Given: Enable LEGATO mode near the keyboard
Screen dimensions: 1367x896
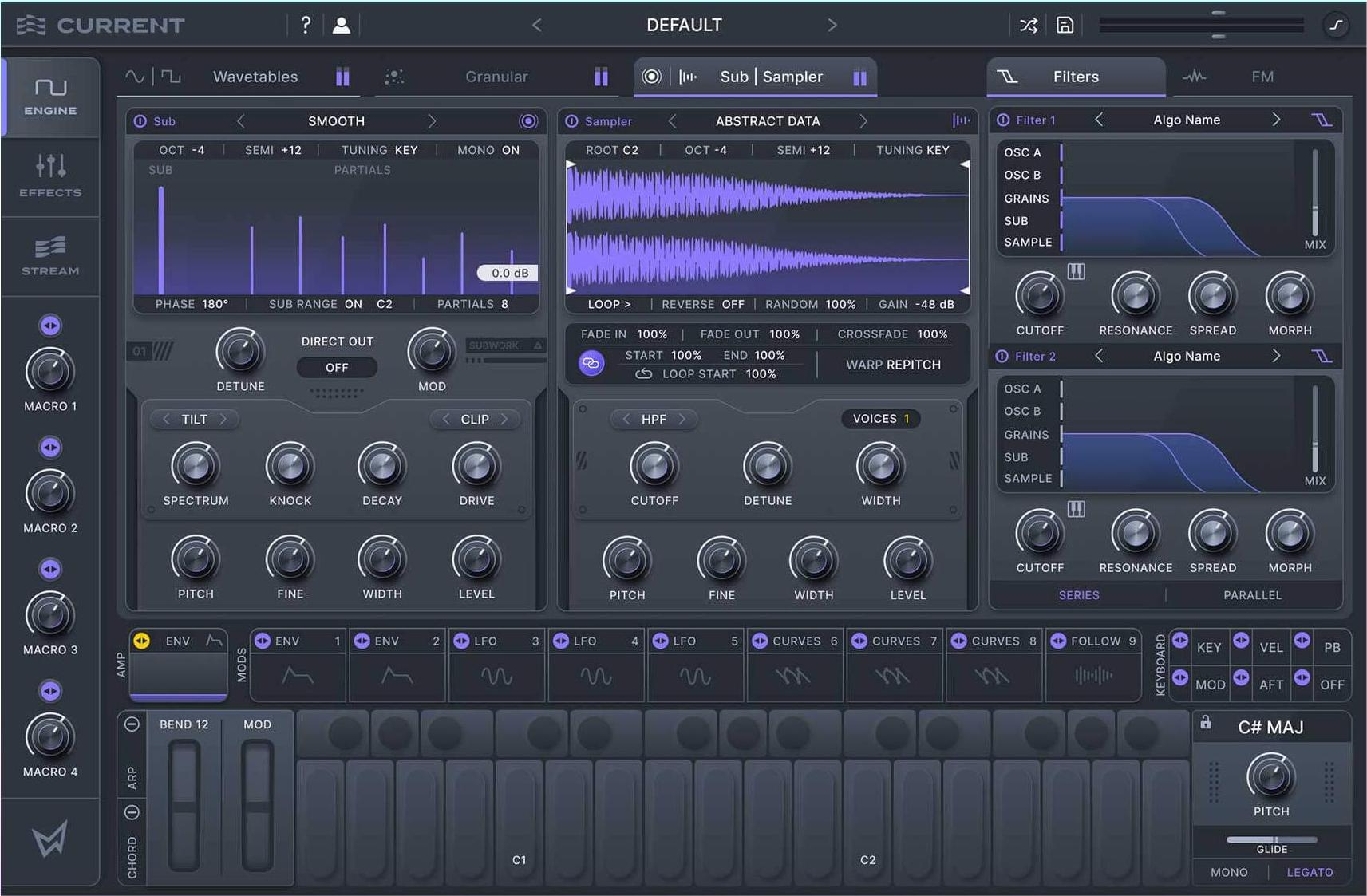Looking at the screenshot, I should pos(1310,871).
